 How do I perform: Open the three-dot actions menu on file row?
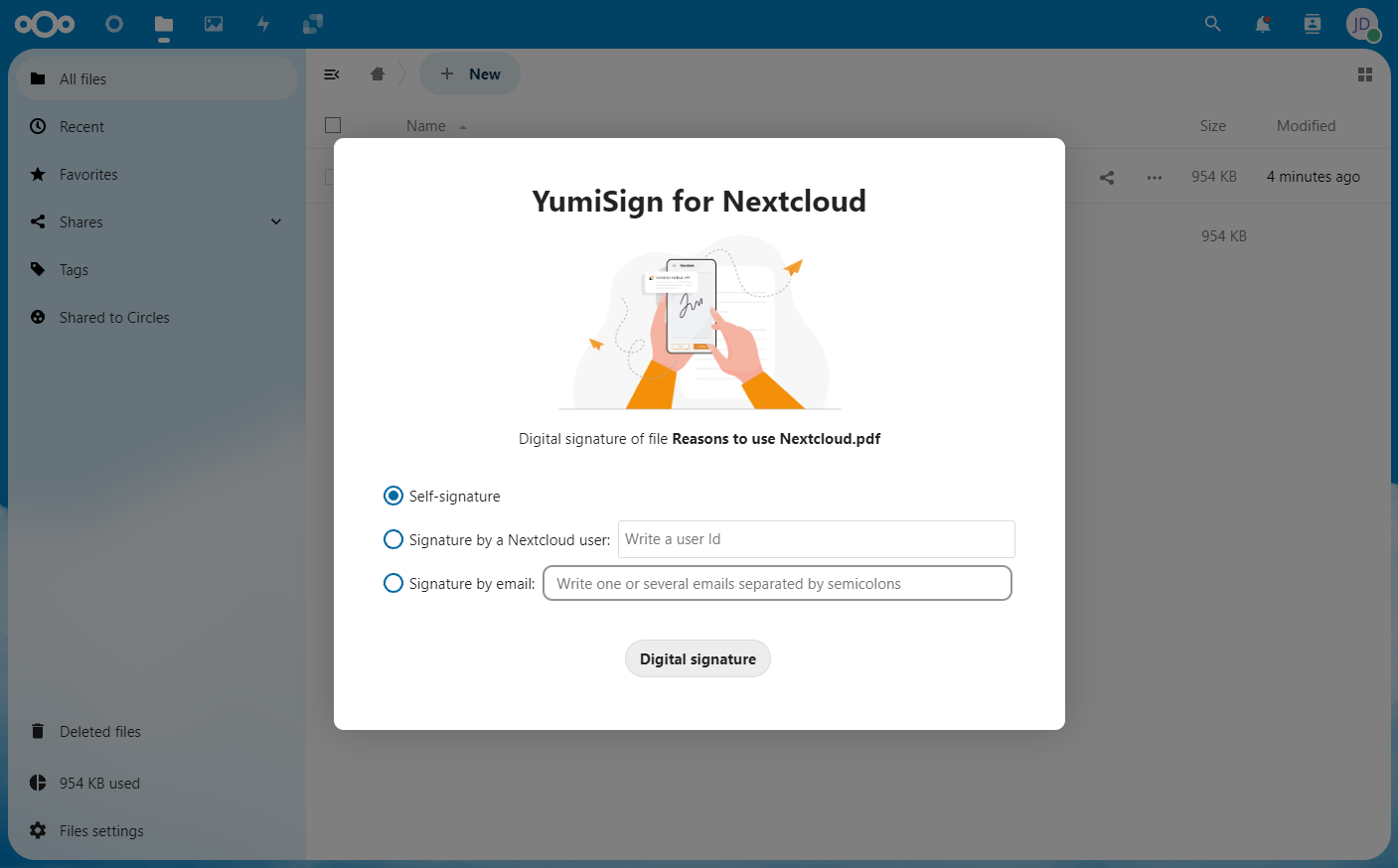(x=1155, y=178)
